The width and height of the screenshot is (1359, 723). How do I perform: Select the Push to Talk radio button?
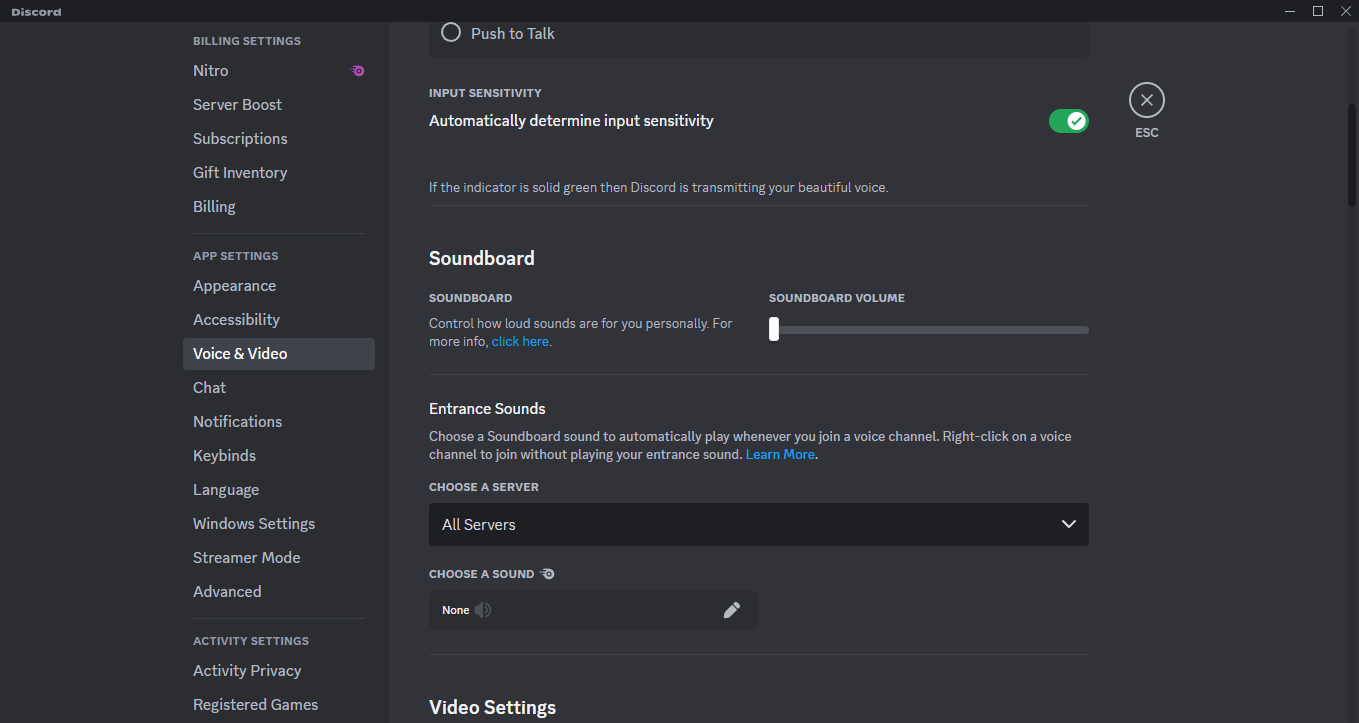click(x=452, y=33)
